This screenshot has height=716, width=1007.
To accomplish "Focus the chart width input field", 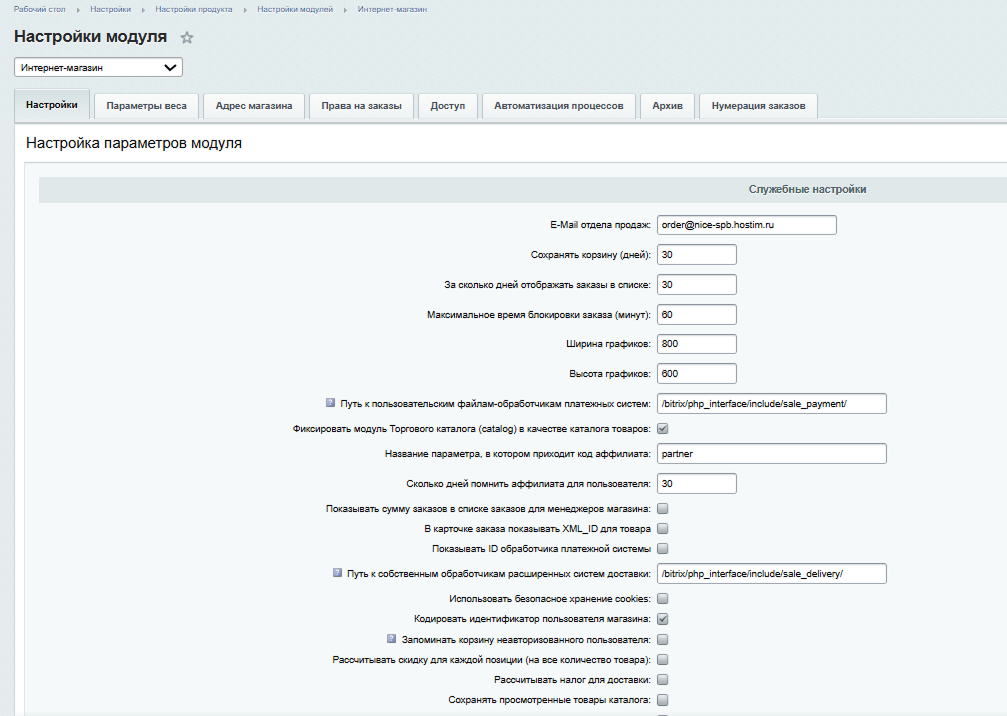I will (696, 344).
